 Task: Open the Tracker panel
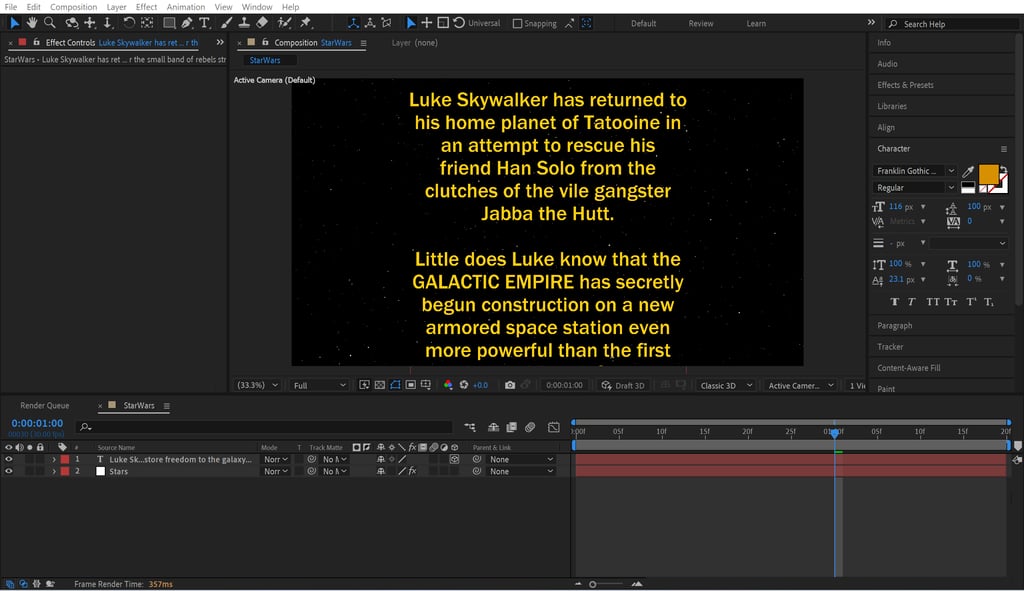tap(890, 347)
